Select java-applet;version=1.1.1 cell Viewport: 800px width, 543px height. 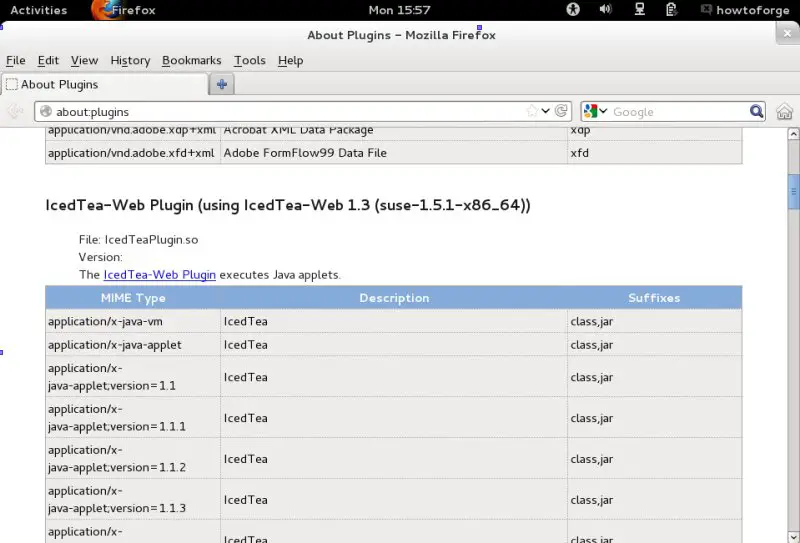pos(133,417)
